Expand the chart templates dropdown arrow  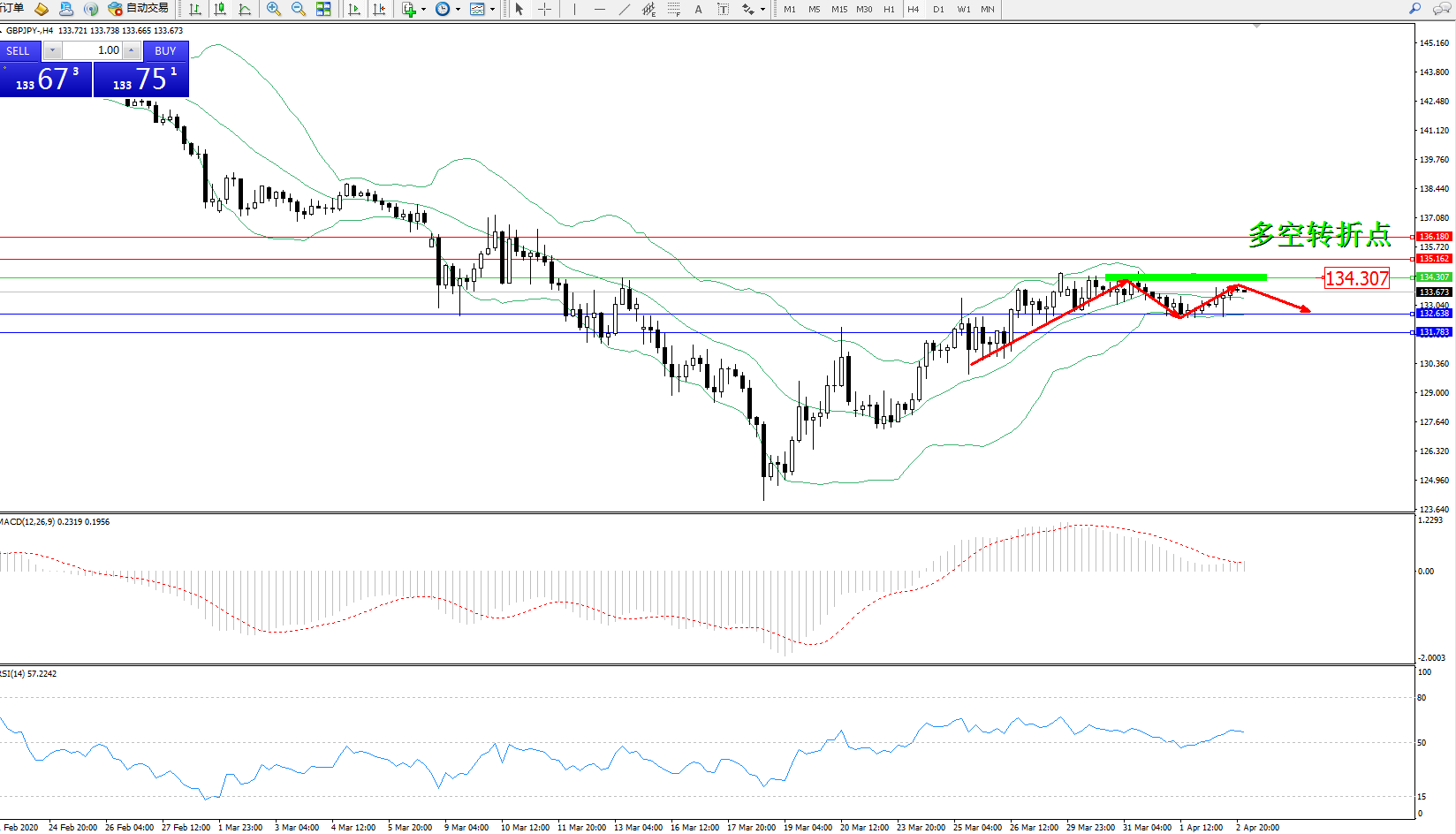pos(492,10)
